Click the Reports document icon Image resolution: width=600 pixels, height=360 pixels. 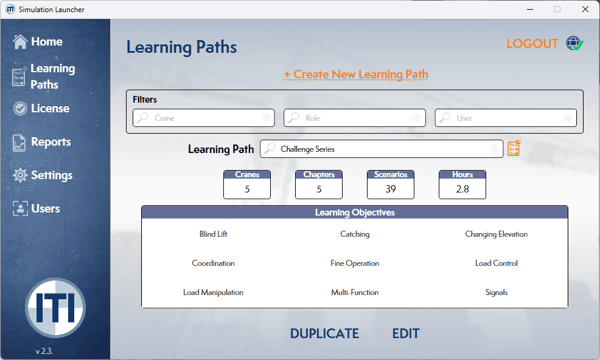point(19,143)
